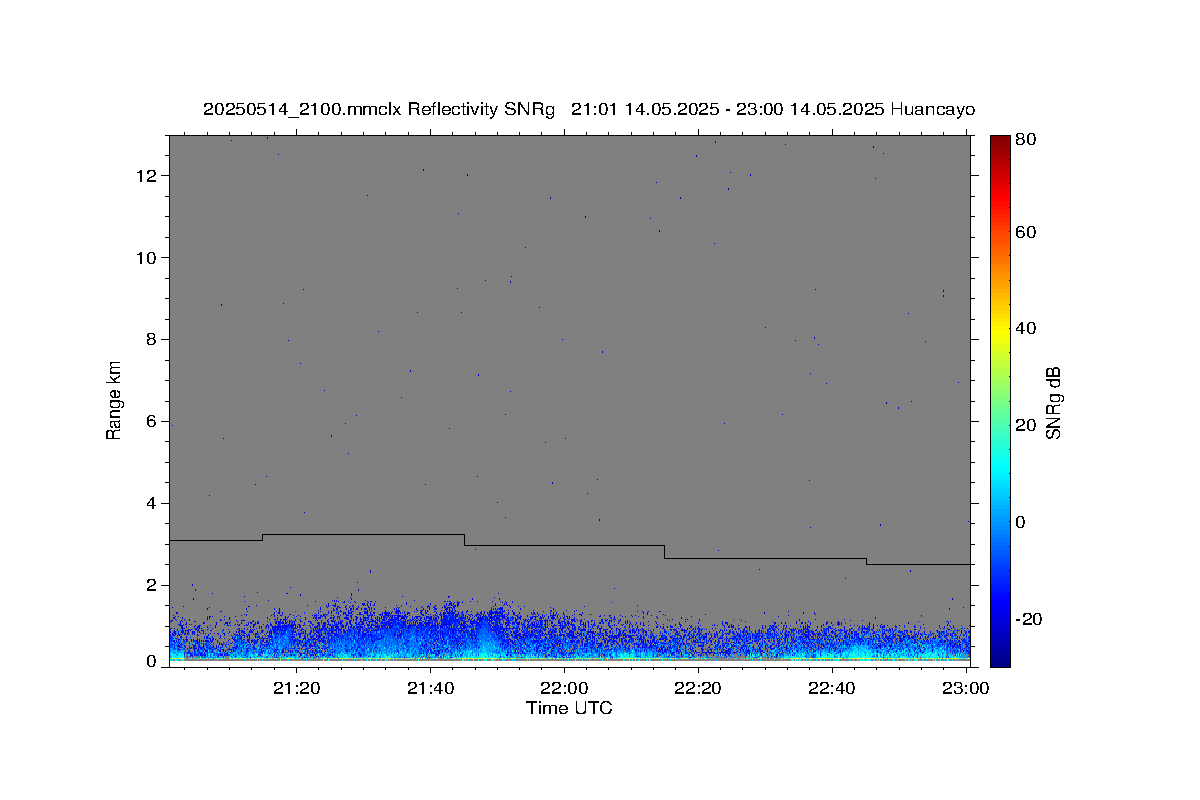Click the 2 range tick label
Screen dimensions: 1200x800
click(153, 586)
